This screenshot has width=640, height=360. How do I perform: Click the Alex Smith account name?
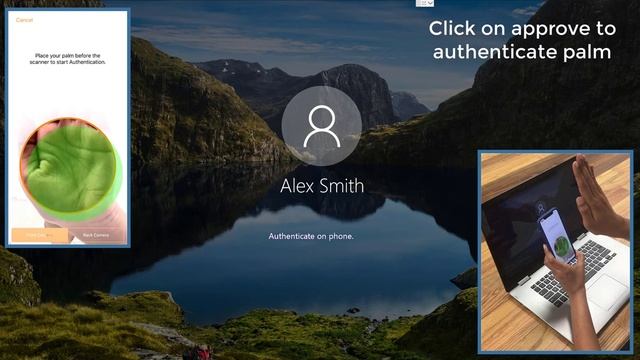(x=322, y=186)
